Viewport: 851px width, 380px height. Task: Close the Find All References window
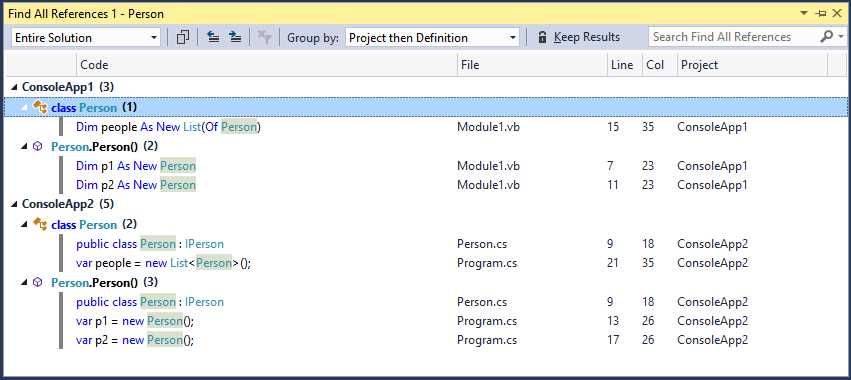tap(836, 14)
